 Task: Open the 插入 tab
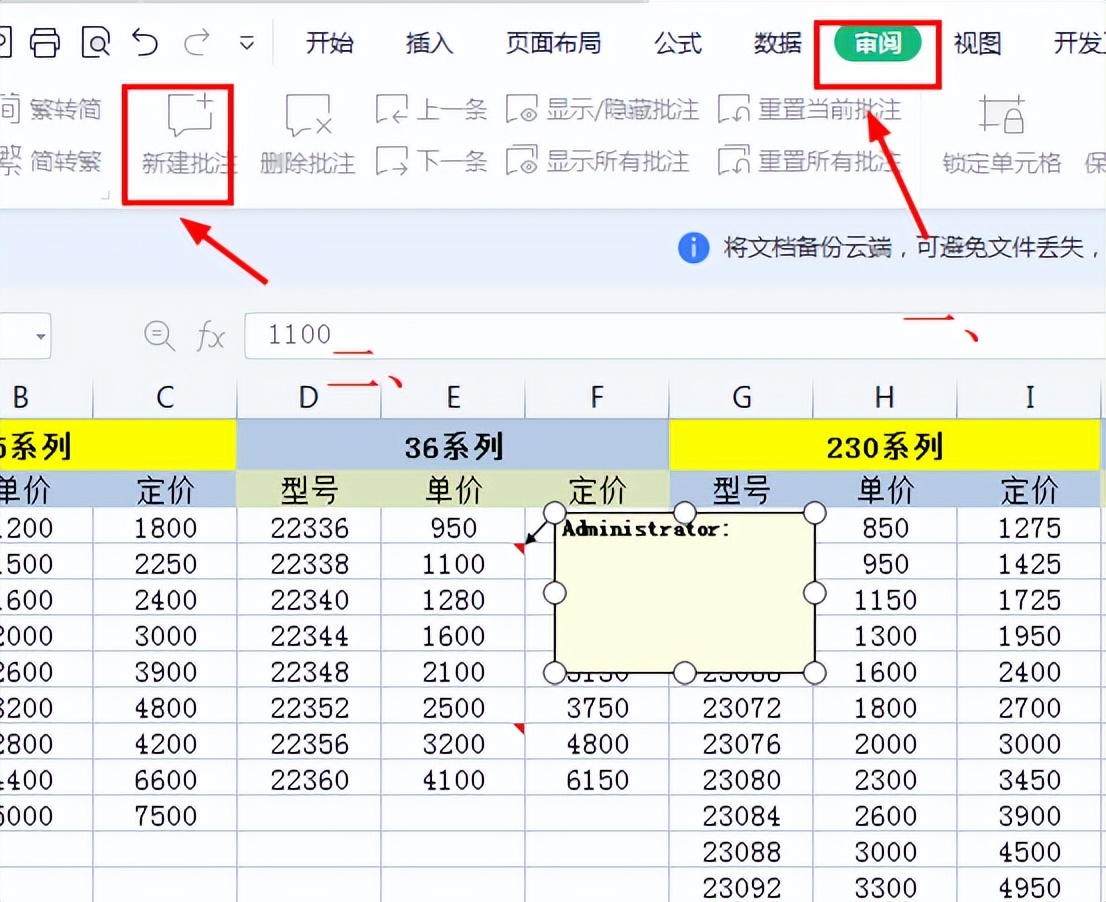click(x=429, y=43)
